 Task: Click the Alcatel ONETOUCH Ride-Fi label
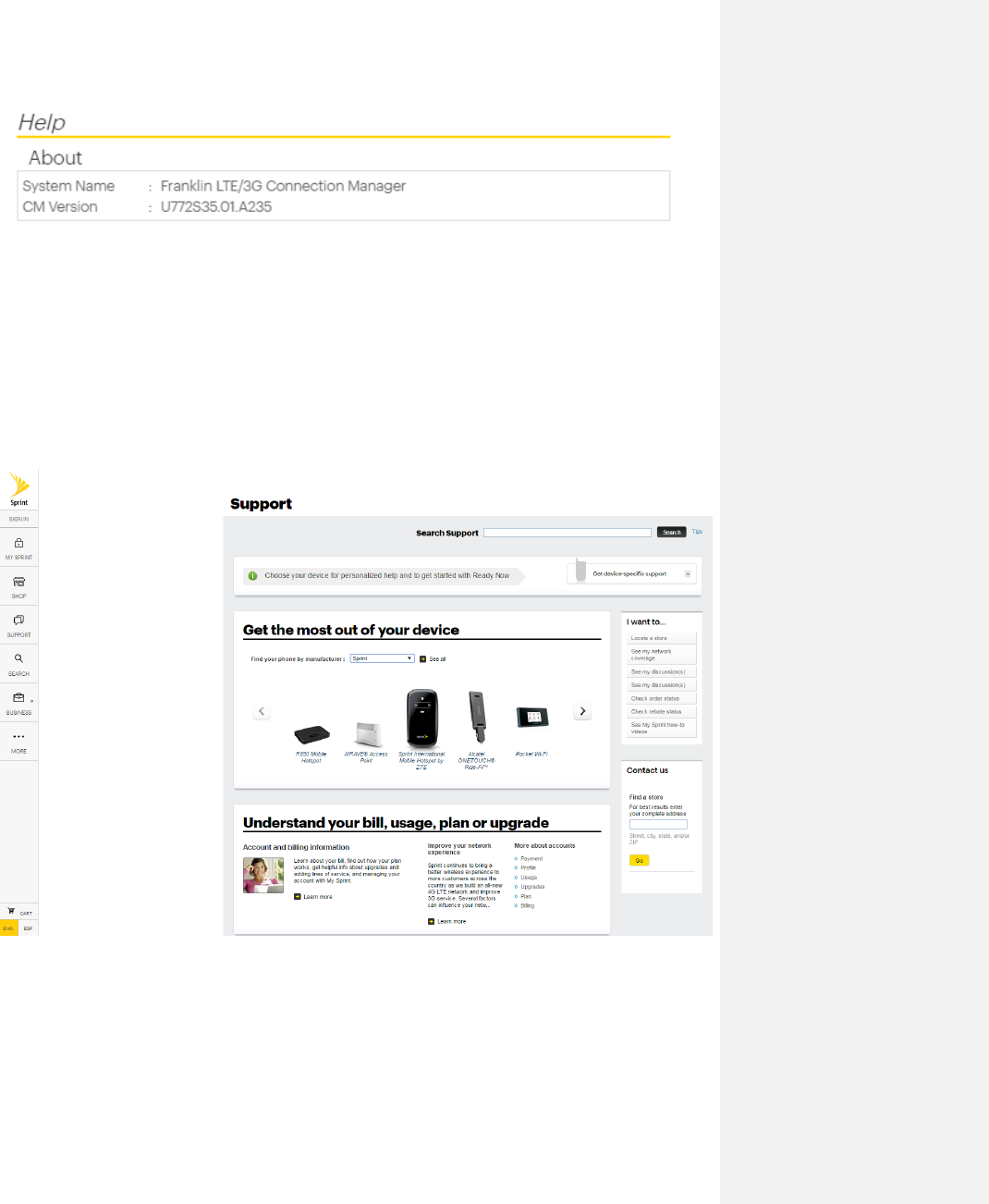(x=477, y=760)
